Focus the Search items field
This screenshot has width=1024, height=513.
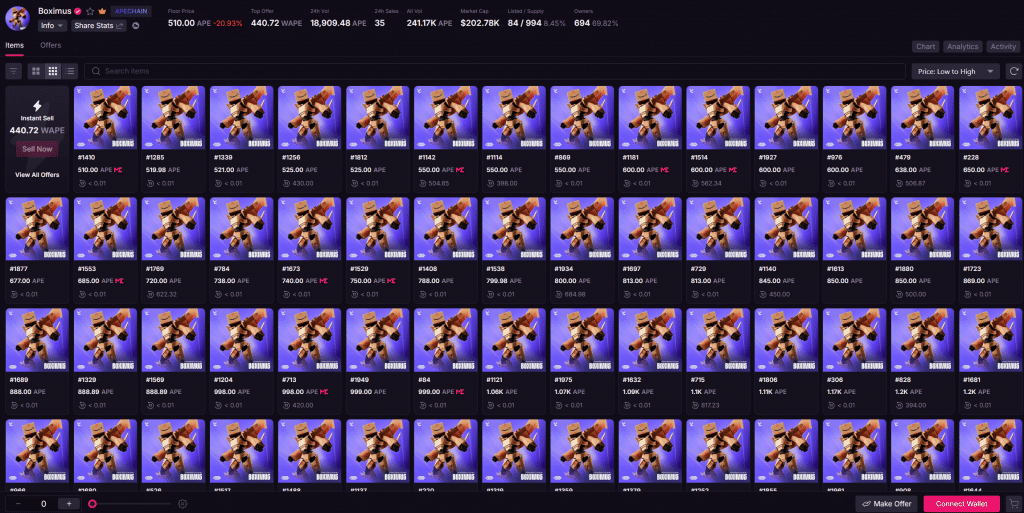coord(494,71)
